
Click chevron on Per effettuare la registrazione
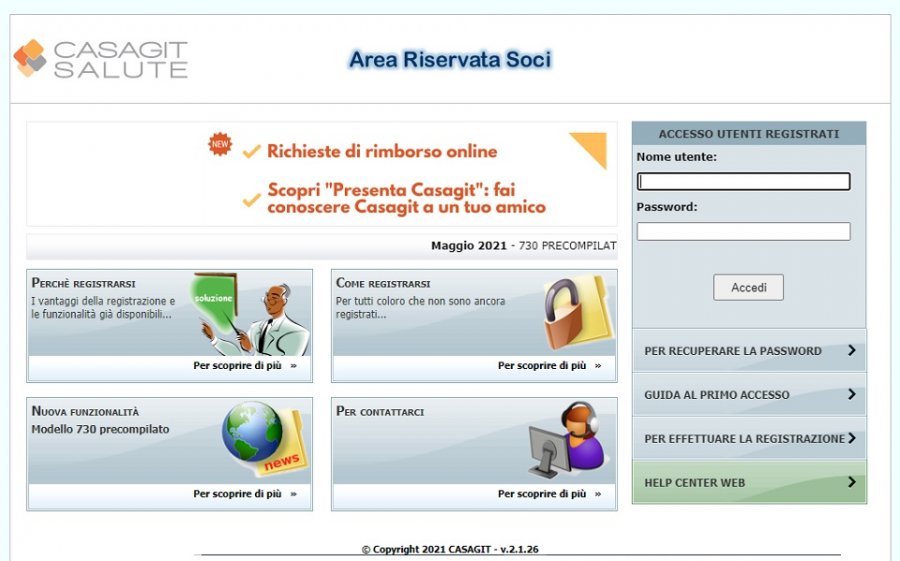pos(852,438)
